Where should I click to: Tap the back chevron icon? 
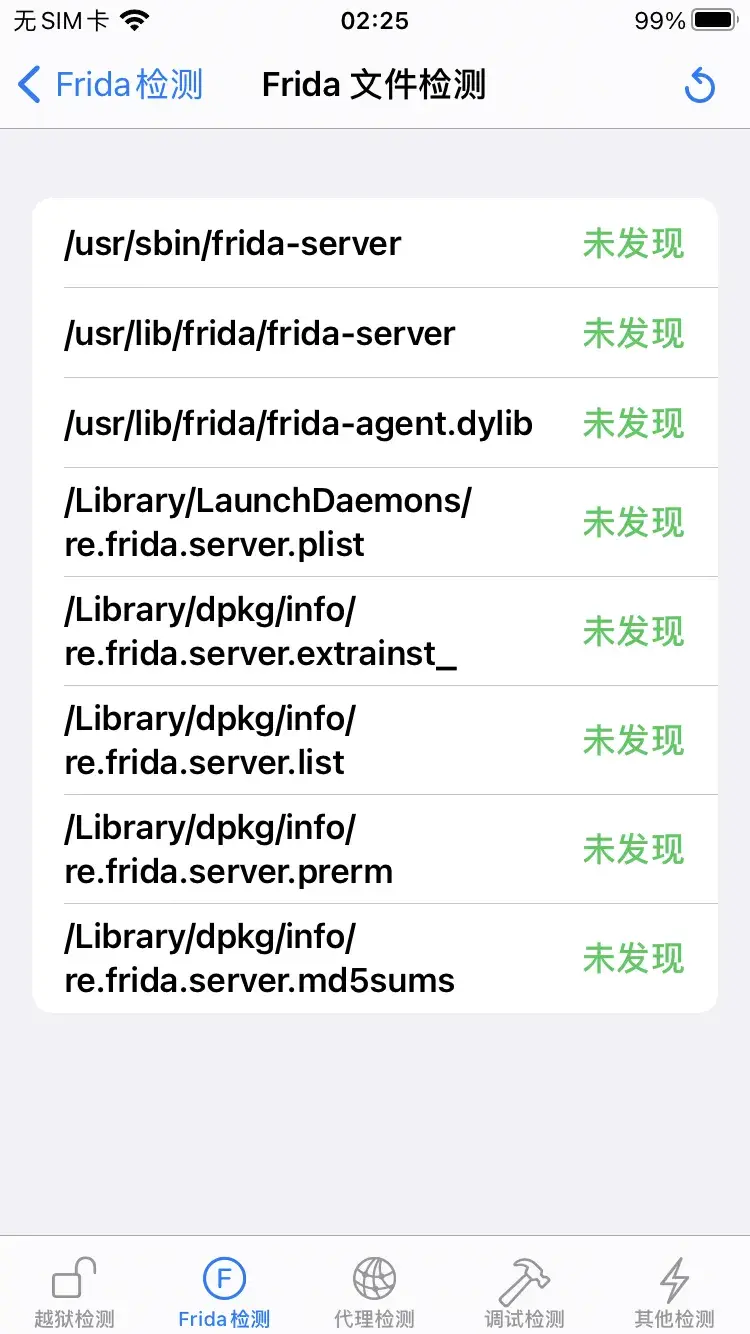tap(30, 85)
